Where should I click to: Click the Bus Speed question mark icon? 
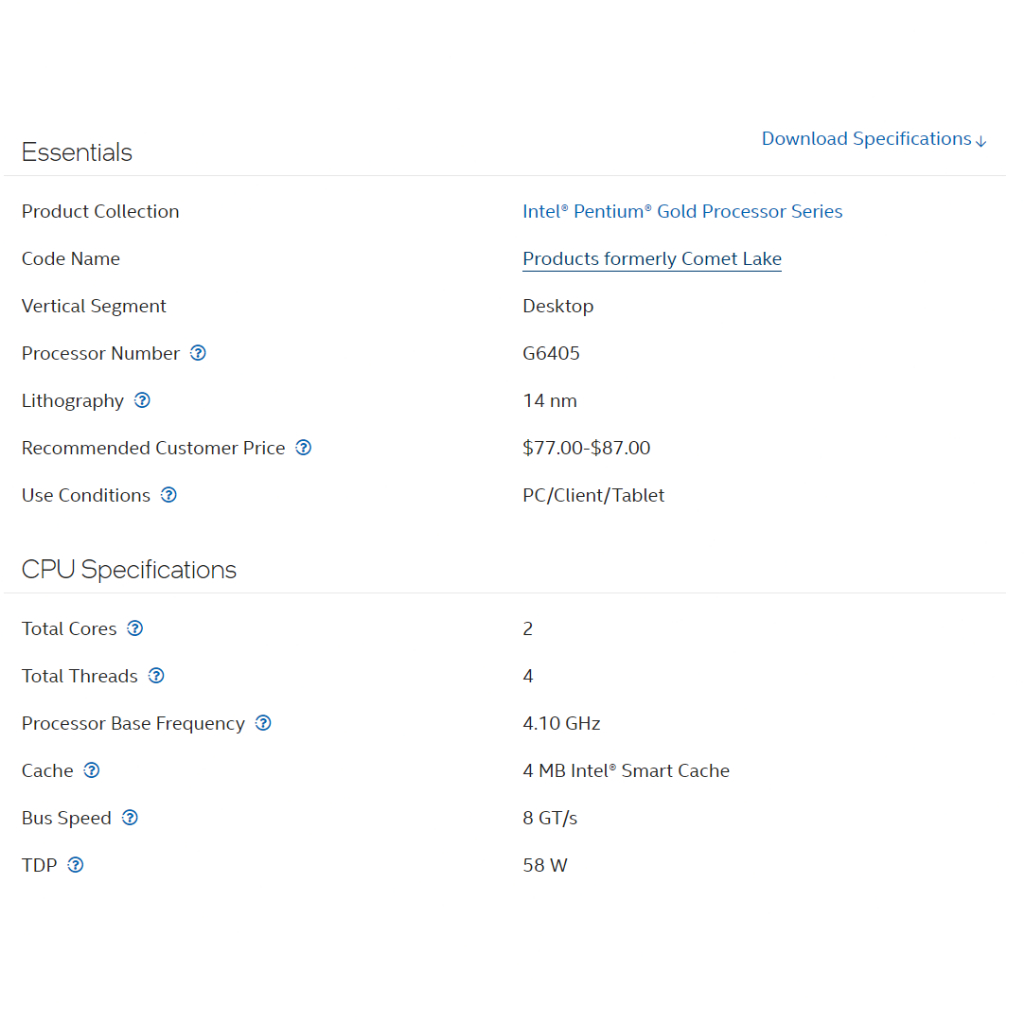(130, 818)
